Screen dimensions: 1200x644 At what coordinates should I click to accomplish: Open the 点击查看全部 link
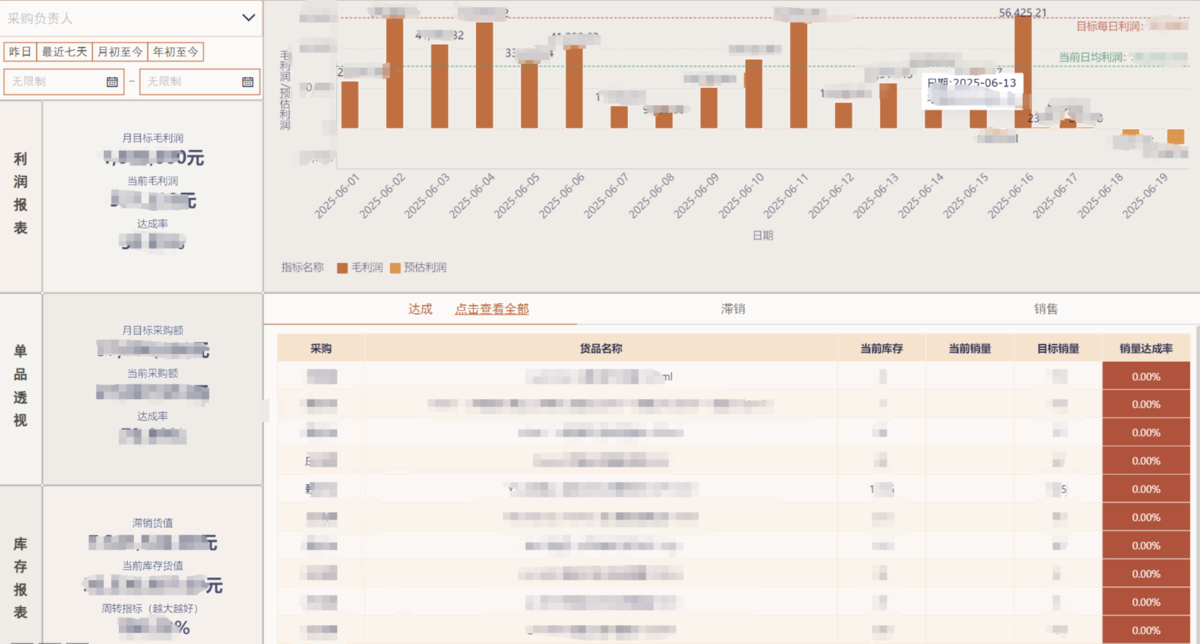492,309
